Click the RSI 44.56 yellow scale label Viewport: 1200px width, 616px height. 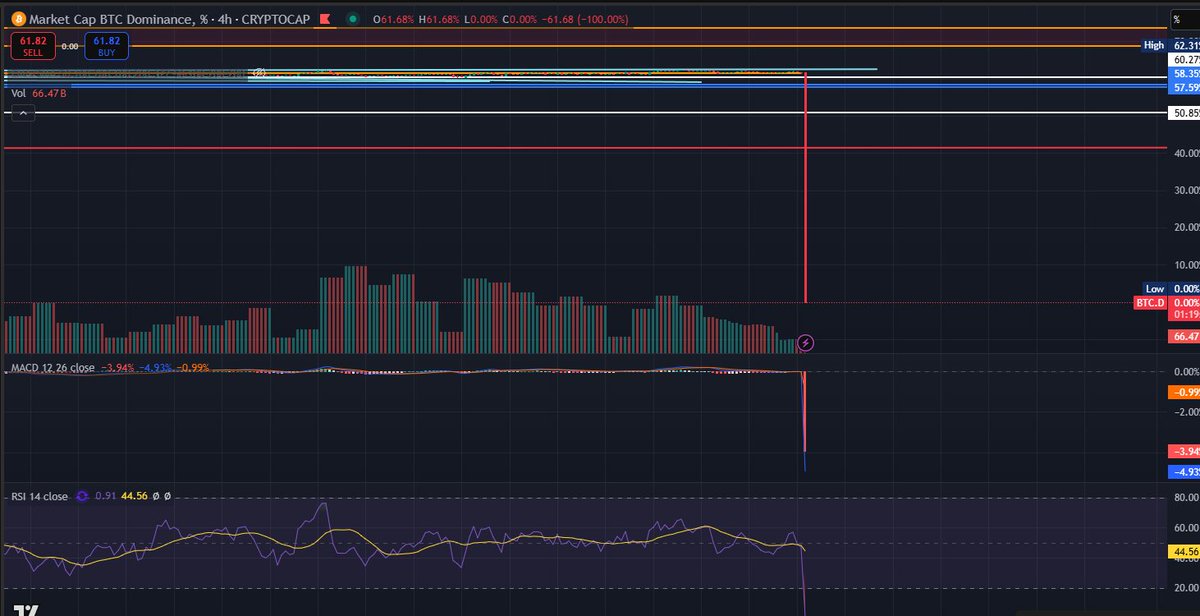(x=1184, y=550)
